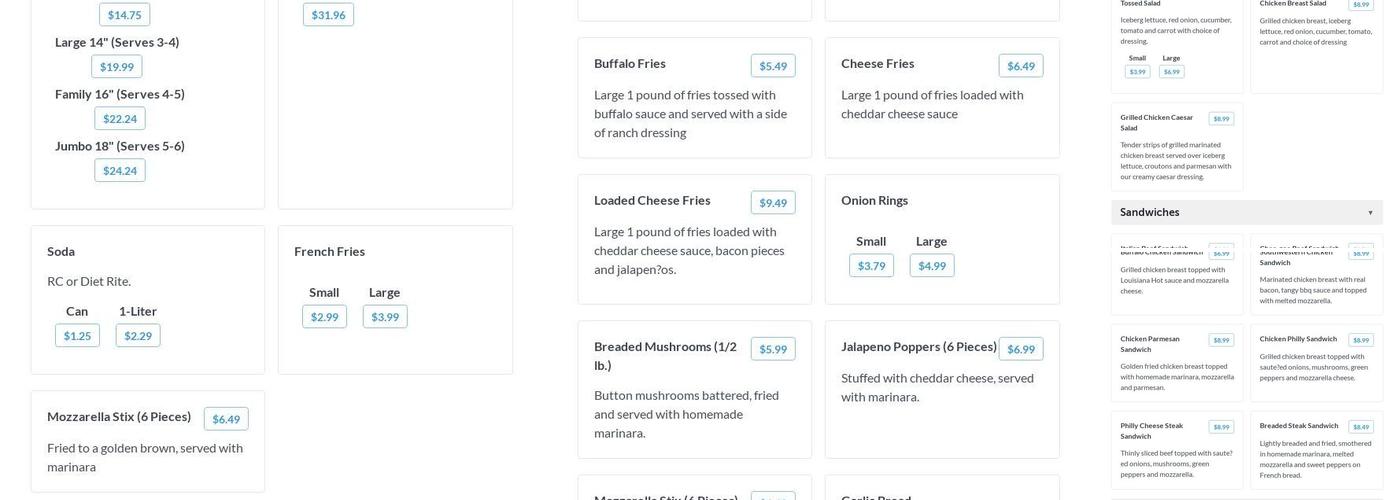Viewport: 1400px width, 500px height.
Task: Choose Family 16" size at $22.24
Action: click(x=120, y=119)
